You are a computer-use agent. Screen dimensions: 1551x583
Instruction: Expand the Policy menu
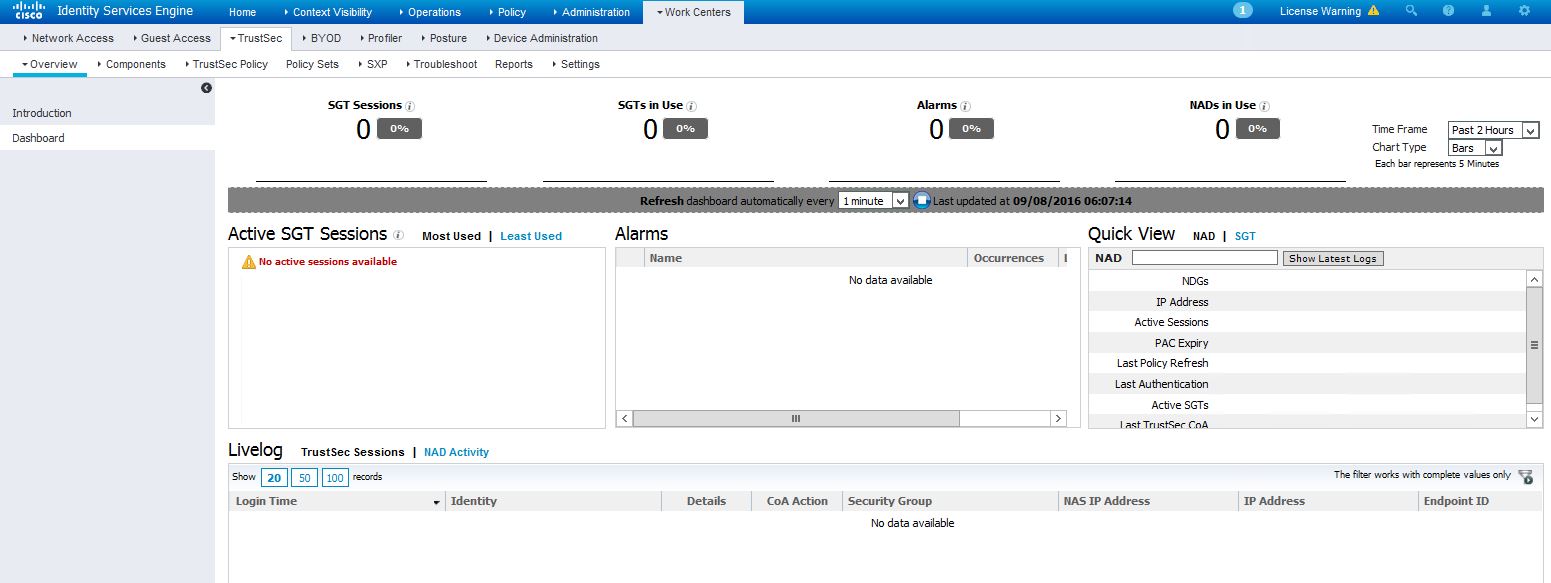click(x=508, y=12)
